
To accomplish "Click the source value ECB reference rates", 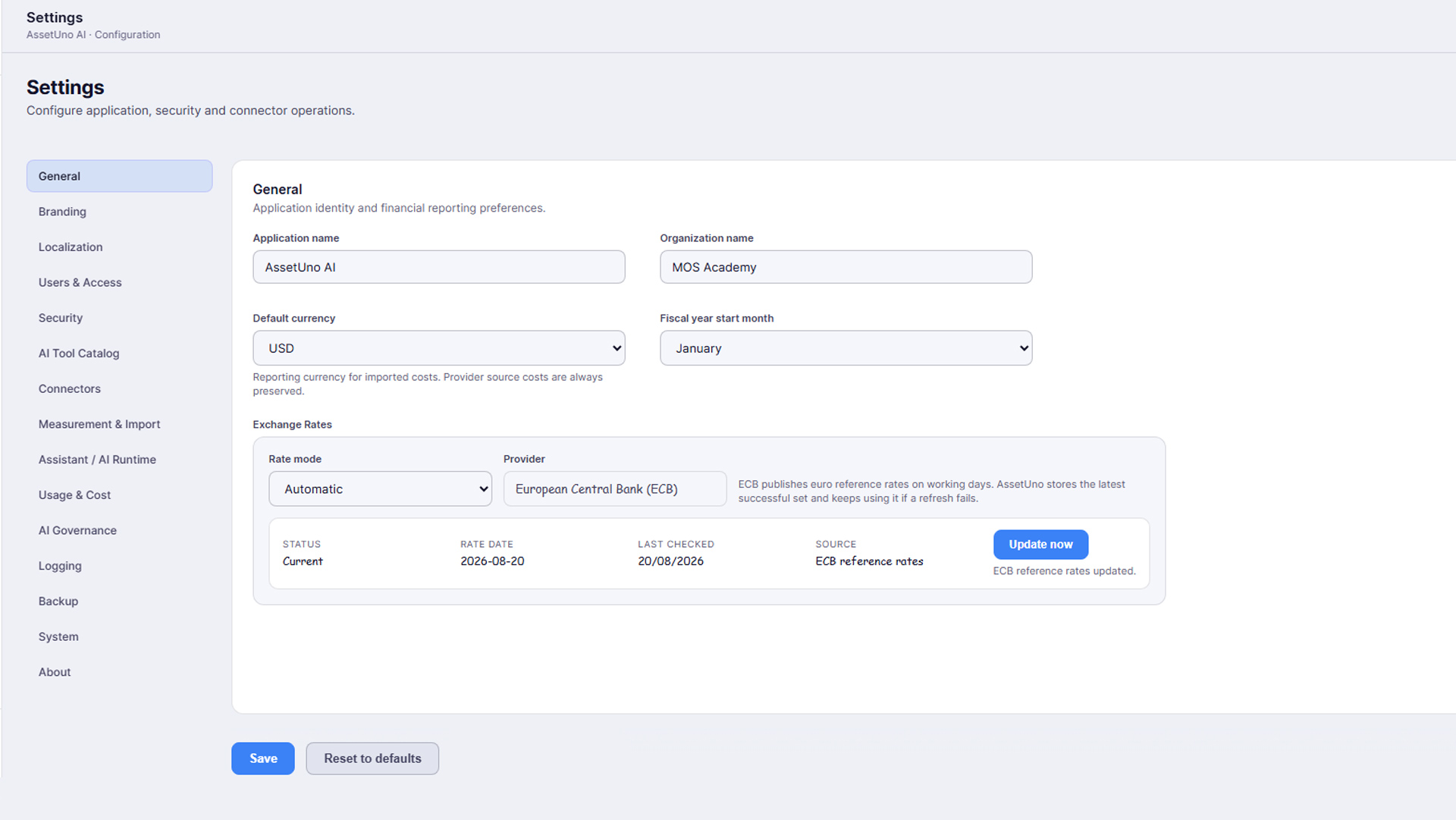I will (x=869, y=561).
